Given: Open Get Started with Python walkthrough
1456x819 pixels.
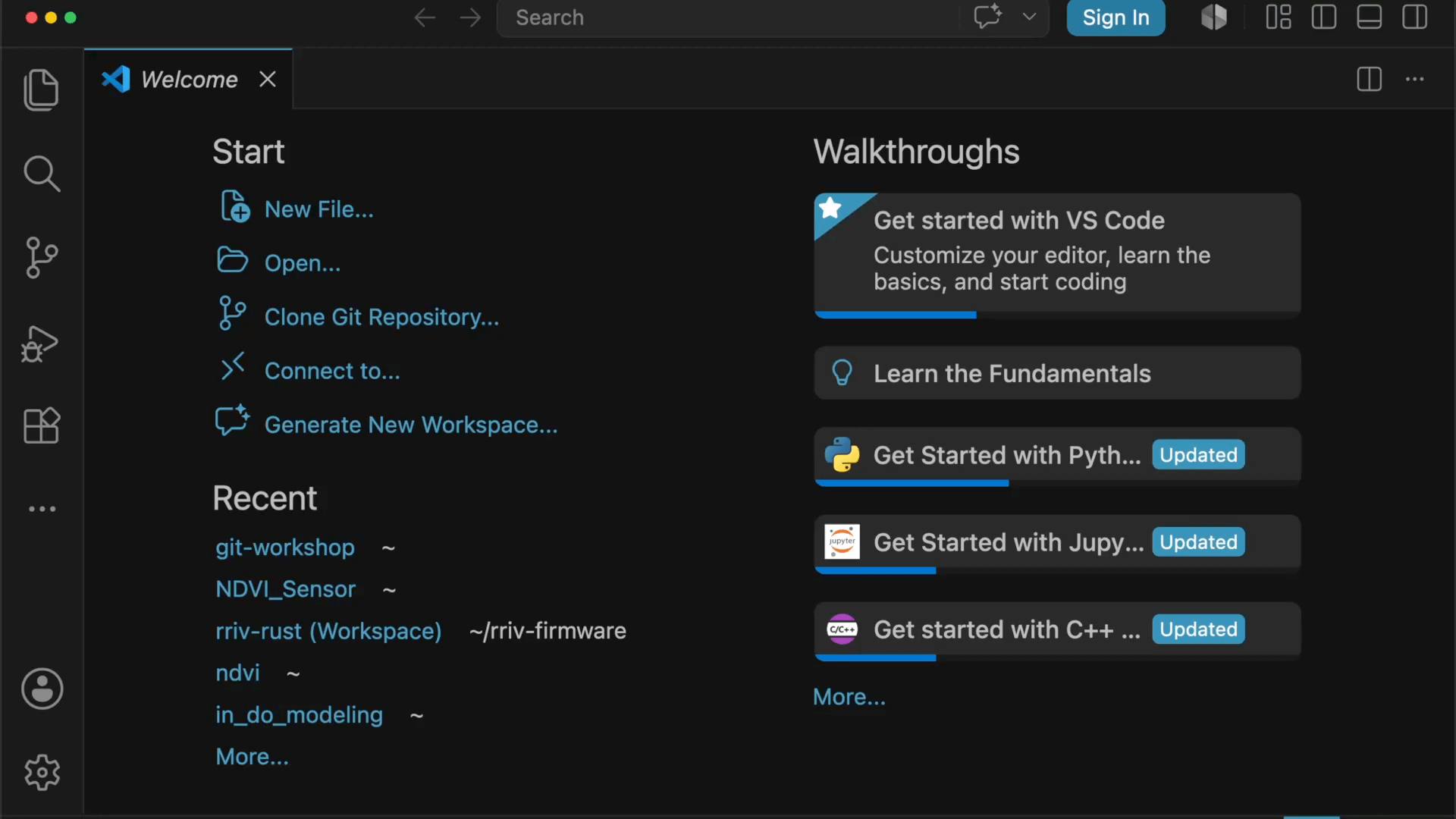Looking at the screenshot, I should (x=1057, y=457).
